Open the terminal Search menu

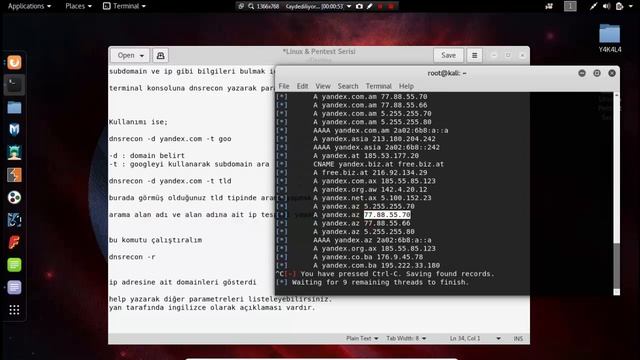click(348, 86)
